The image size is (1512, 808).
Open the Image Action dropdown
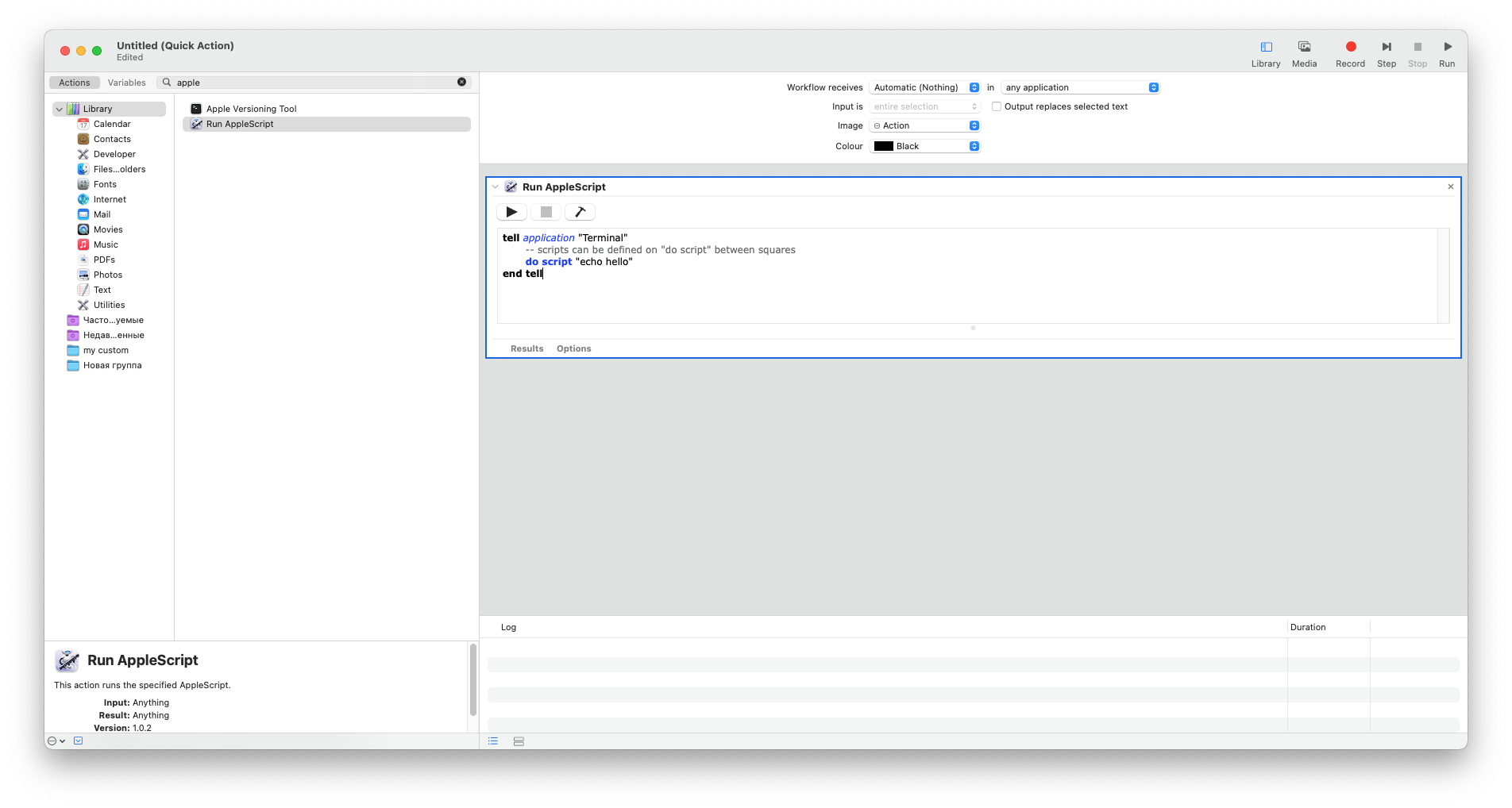pyautogui.click(x=925, y=125)
